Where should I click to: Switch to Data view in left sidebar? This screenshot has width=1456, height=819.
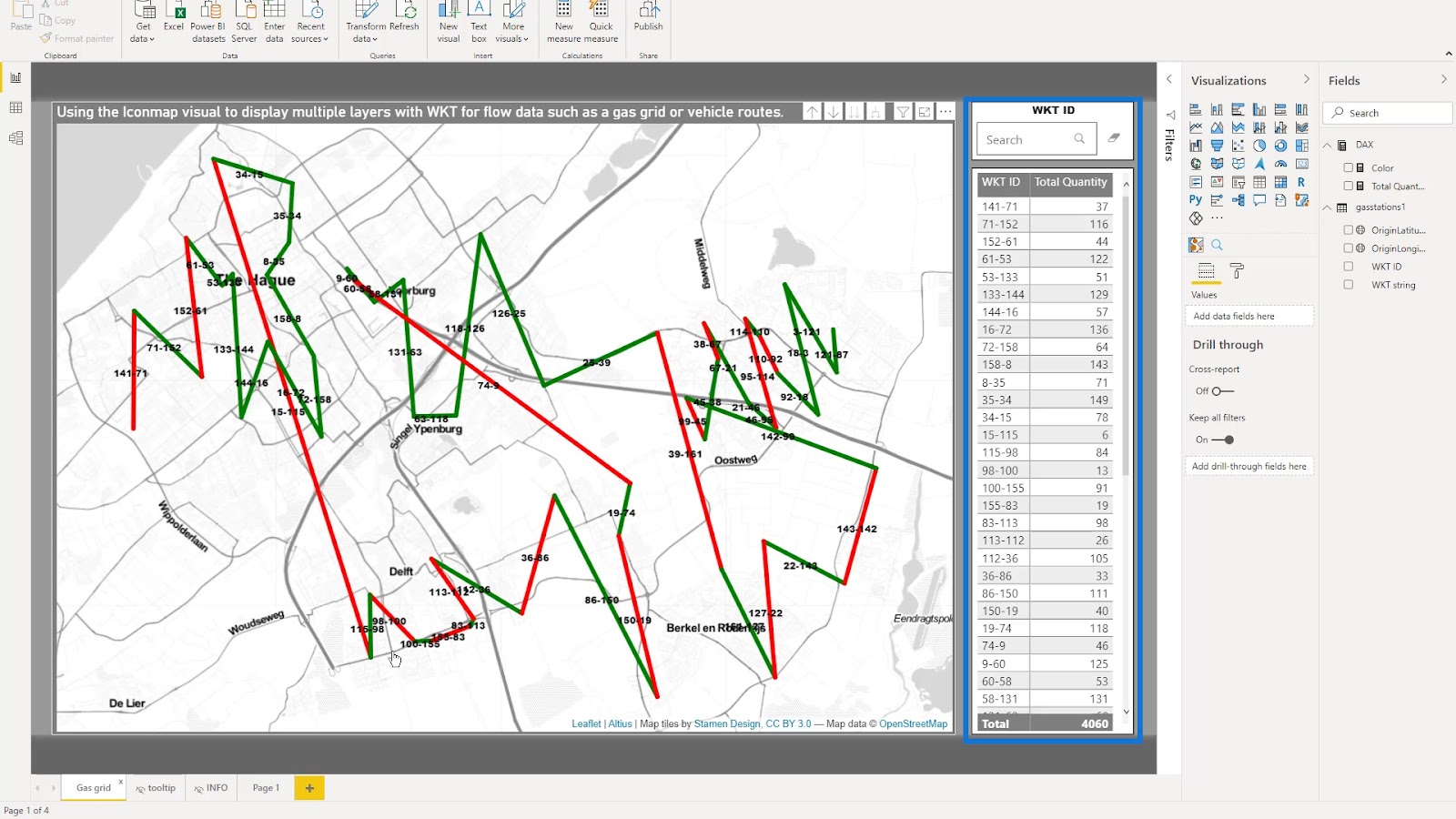(x=15, y=107)
